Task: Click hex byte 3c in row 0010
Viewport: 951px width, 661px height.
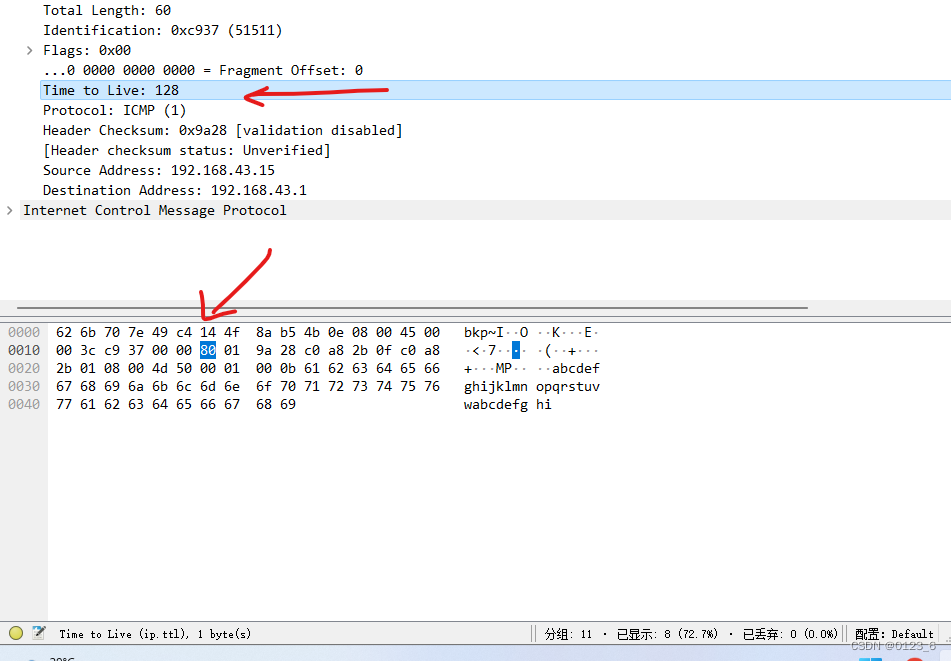Action: tap(88, 351)
